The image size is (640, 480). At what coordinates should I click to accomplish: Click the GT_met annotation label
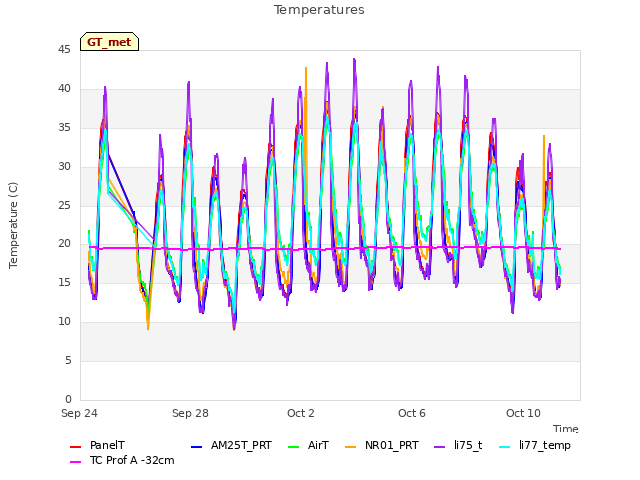(109, 42)
